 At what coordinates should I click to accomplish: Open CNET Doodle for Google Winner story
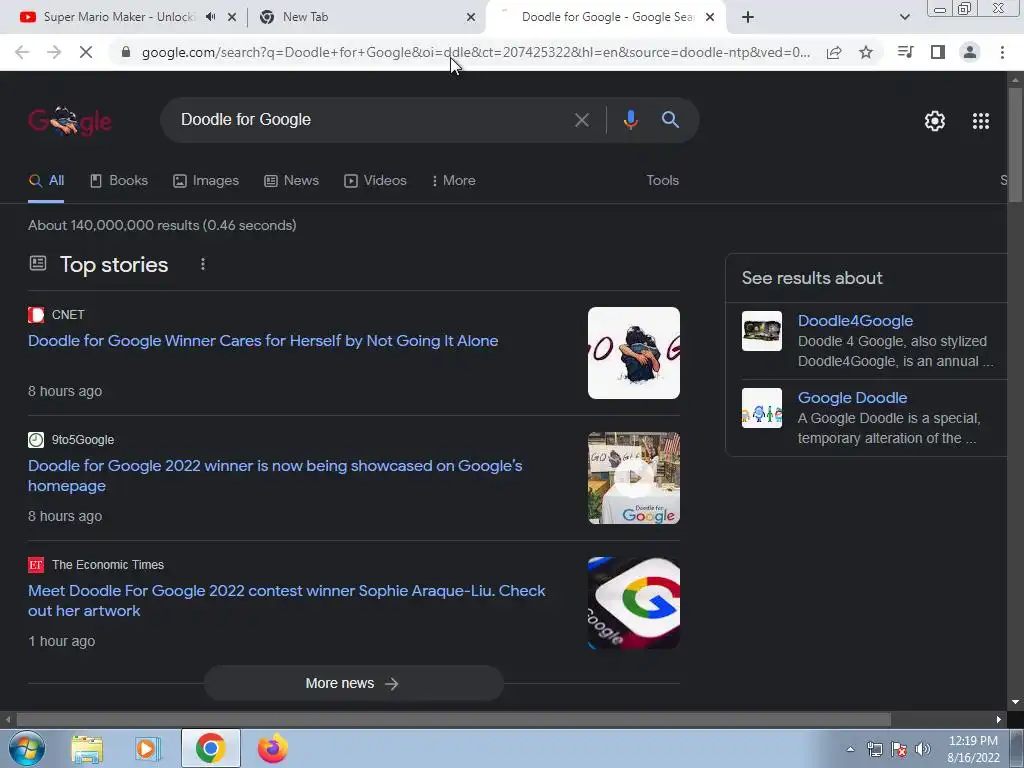tap(263, 341)
